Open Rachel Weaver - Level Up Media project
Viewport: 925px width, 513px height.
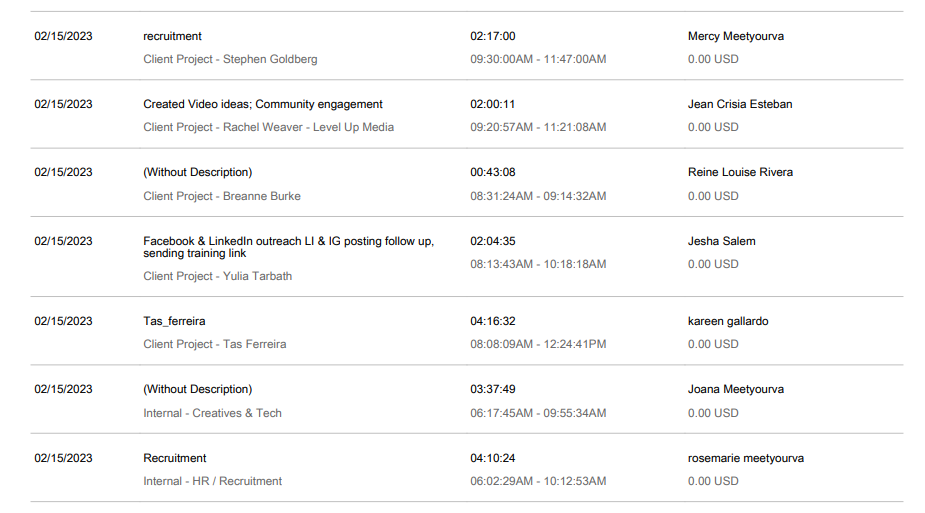[x=308, y=127]
